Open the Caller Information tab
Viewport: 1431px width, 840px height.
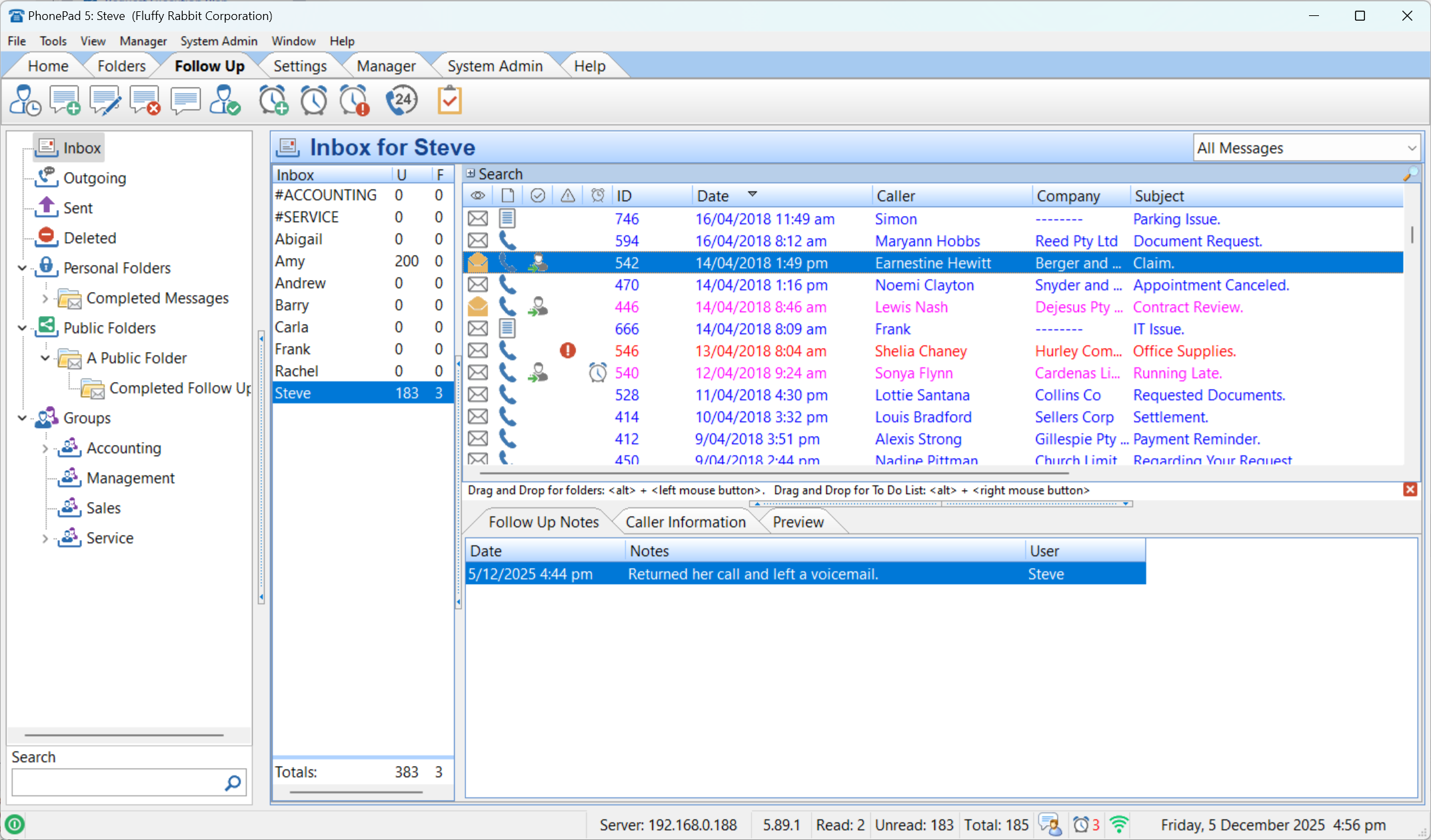[685, 522]
